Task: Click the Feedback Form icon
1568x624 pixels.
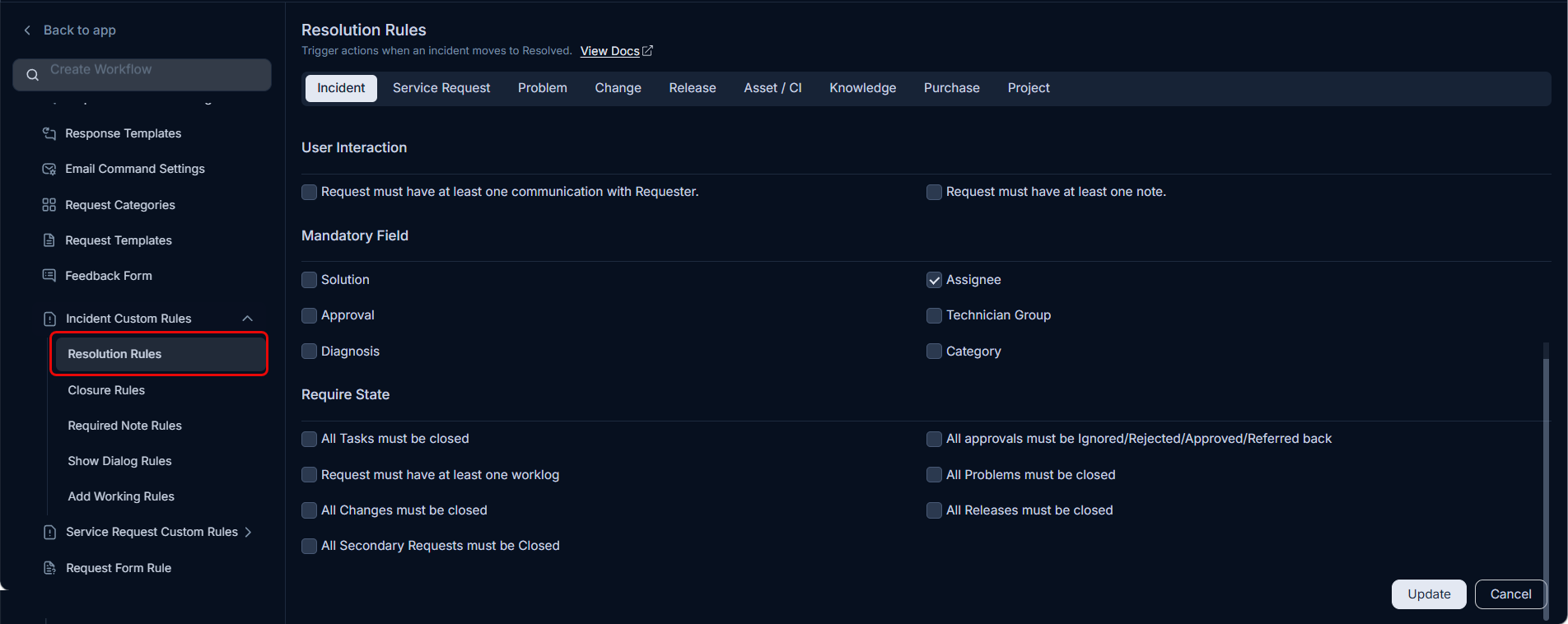Action: (x=49, y=276)
